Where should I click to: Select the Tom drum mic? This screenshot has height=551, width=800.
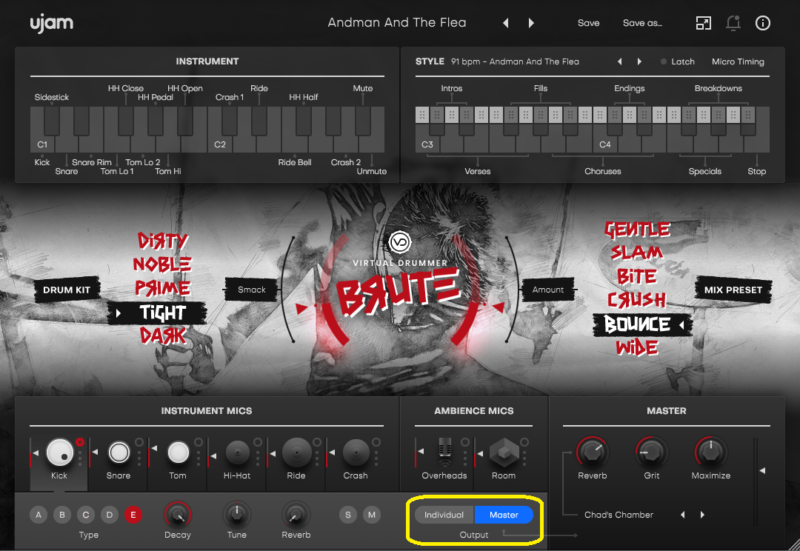178,453
